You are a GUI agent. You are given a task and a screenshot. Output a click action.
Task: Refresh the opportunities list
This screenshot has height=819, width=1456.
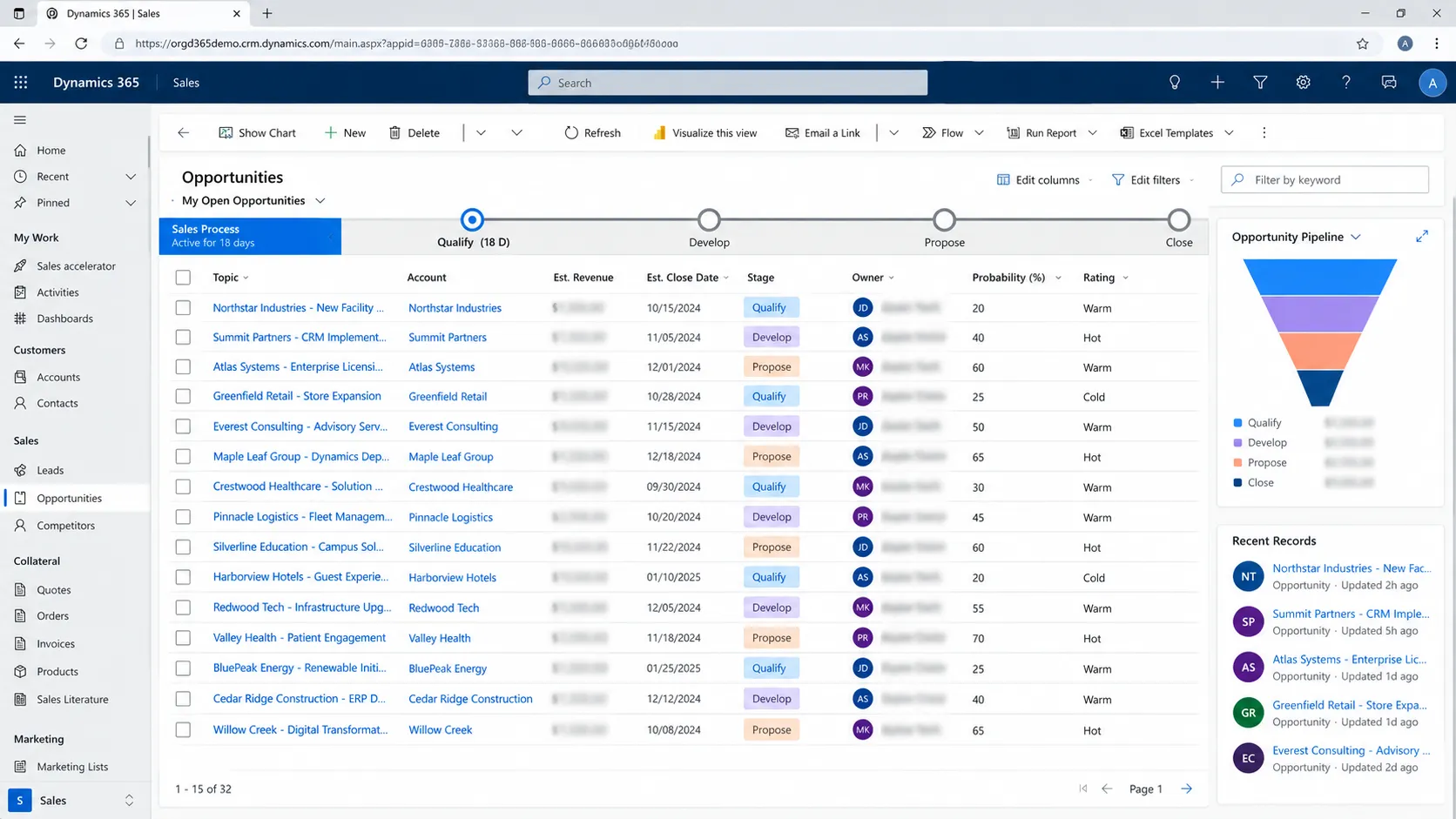[x=592, y=133]
